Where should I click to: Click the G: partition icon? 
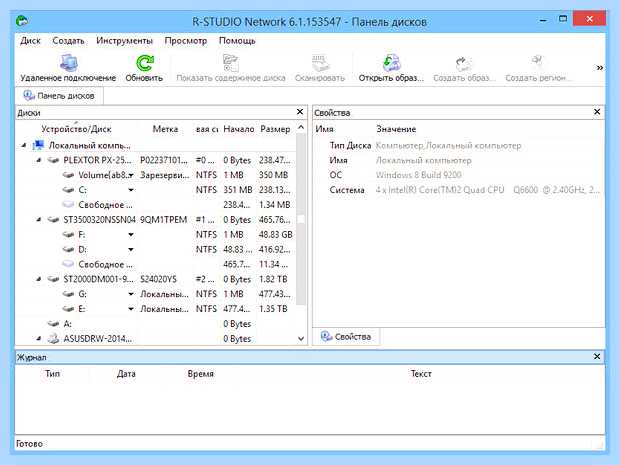68,294
